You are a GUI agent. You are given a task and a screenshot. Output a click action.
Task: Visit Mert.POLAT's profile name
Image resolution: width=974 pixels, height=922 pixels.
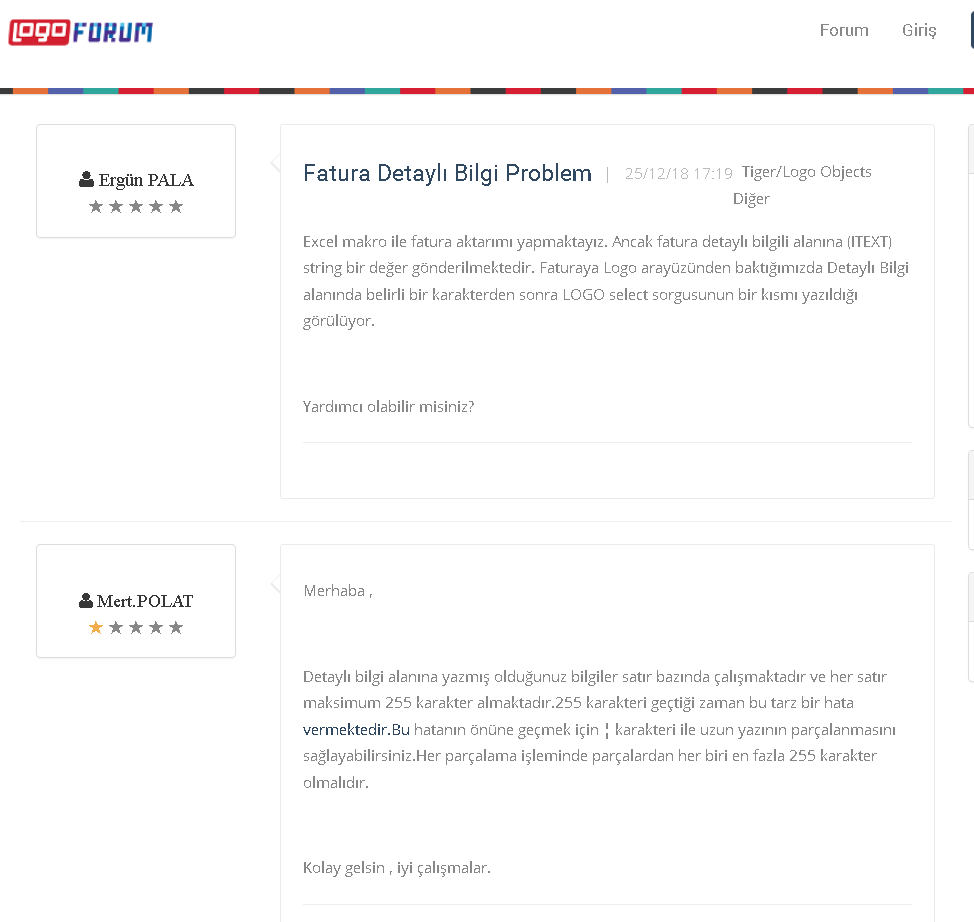click(145, 602)
